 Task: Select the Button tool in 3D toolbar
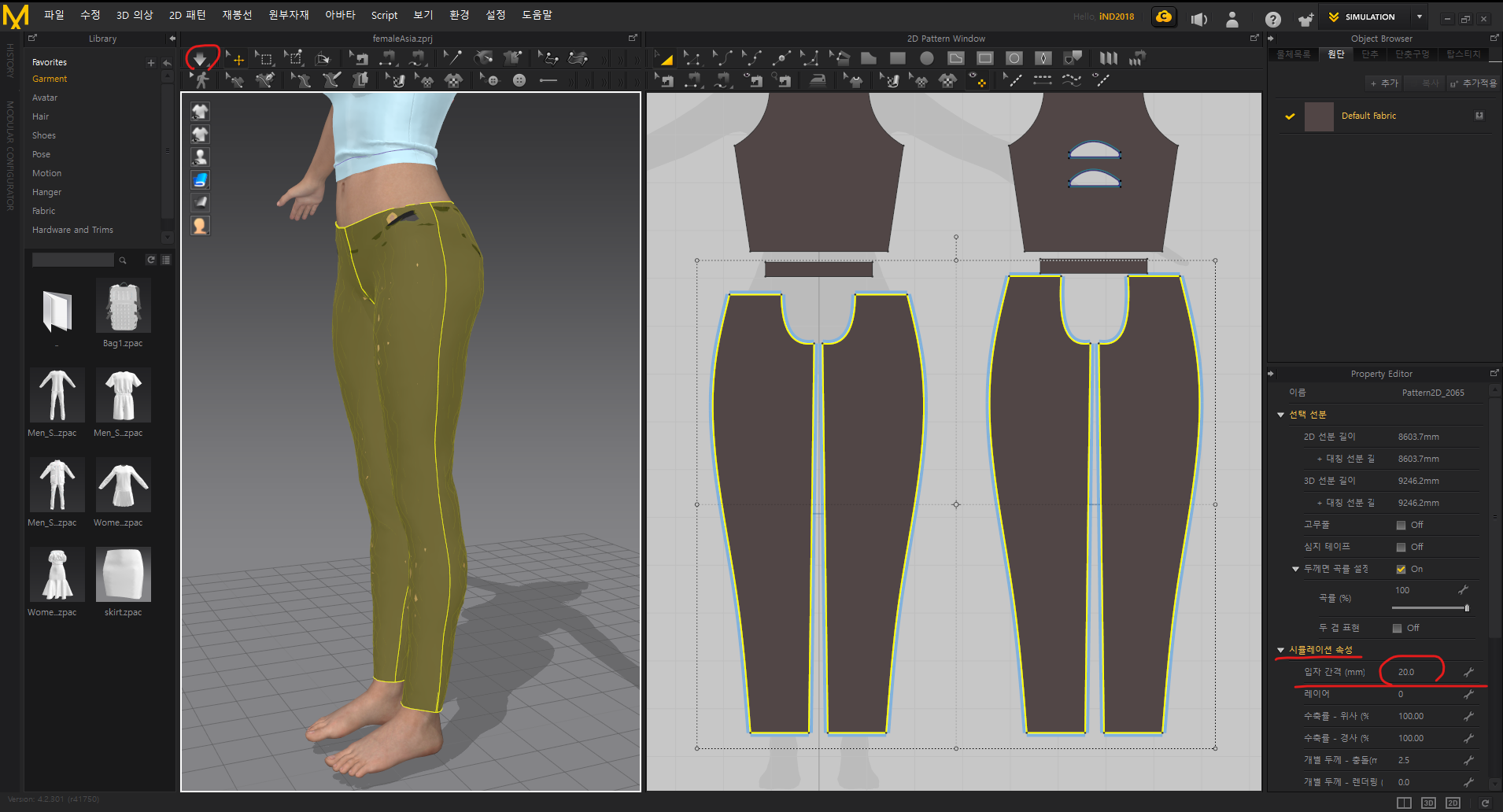click(519, 80)
